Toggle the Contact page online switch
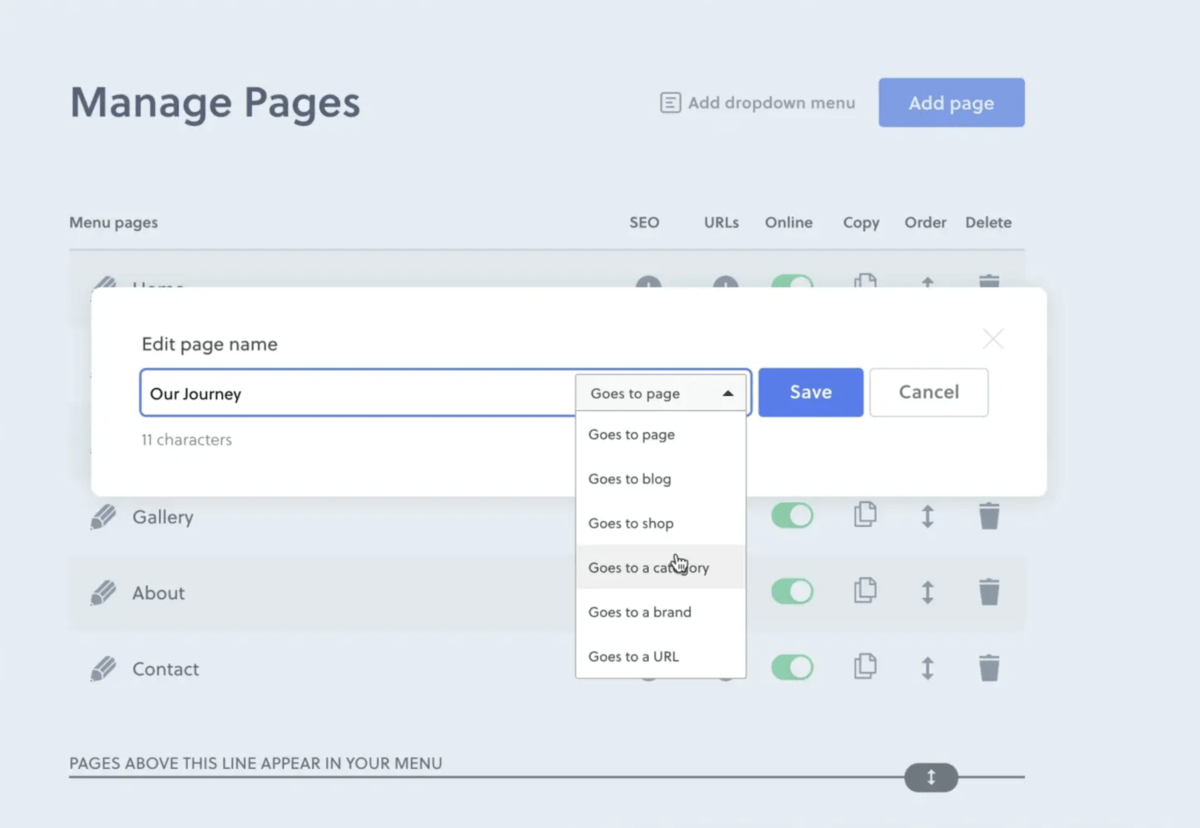This screenshot has width=1200, height=828. [792, 668]
